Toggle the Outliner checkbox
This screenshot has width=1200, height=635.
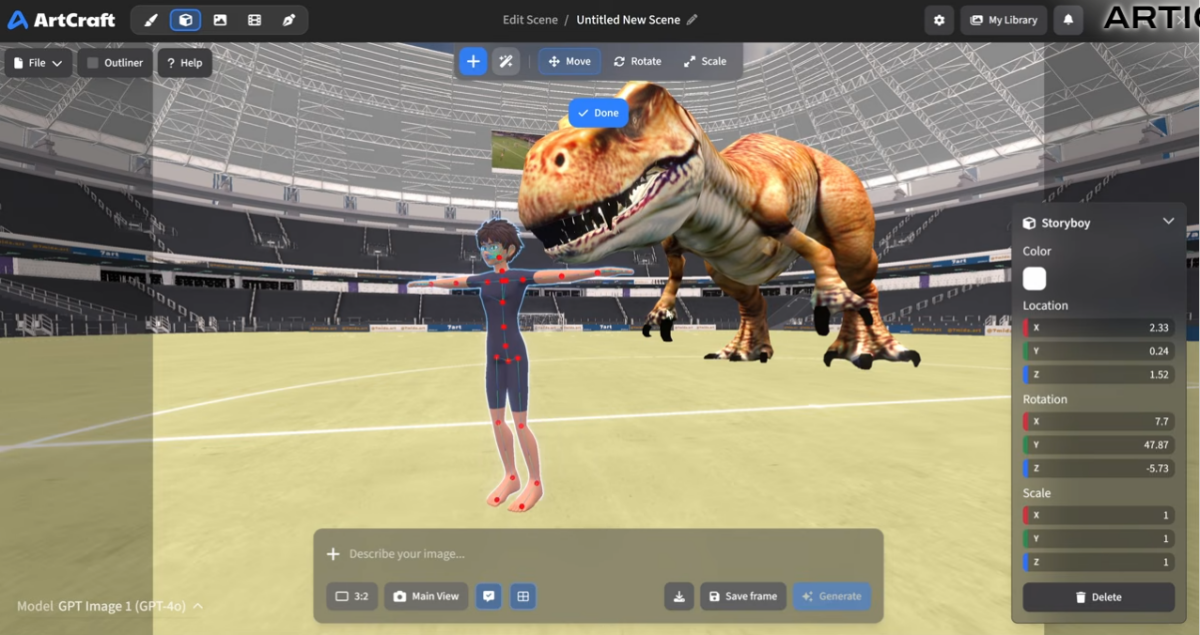(93, 63)
